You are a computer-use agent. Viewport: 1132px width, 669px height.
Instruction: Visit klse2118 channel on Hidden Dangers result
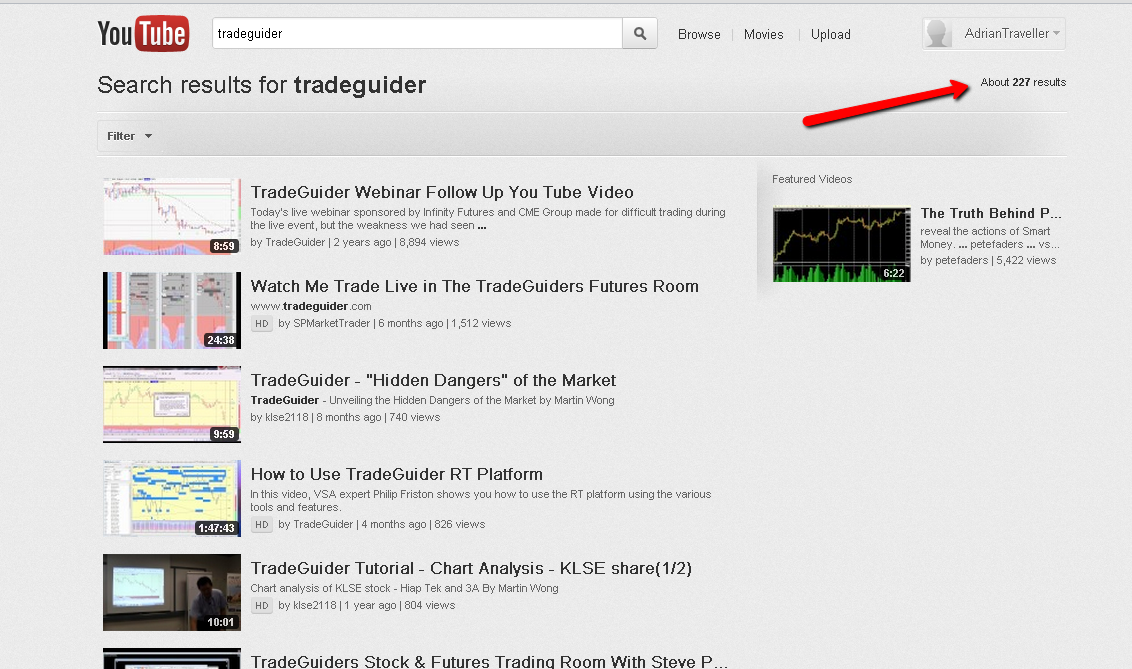click(287, 417)
